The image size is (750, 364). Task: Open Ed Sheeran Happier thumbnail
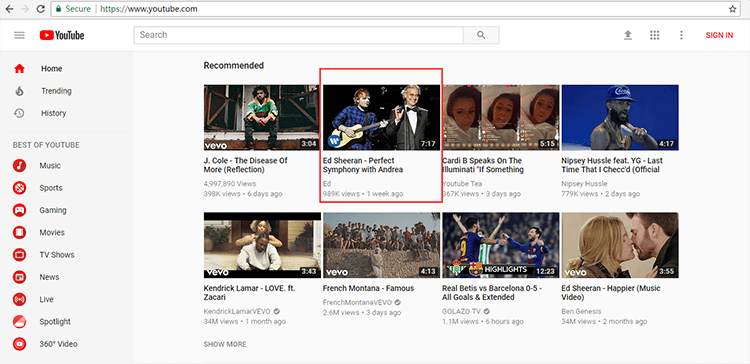[620, 245]
